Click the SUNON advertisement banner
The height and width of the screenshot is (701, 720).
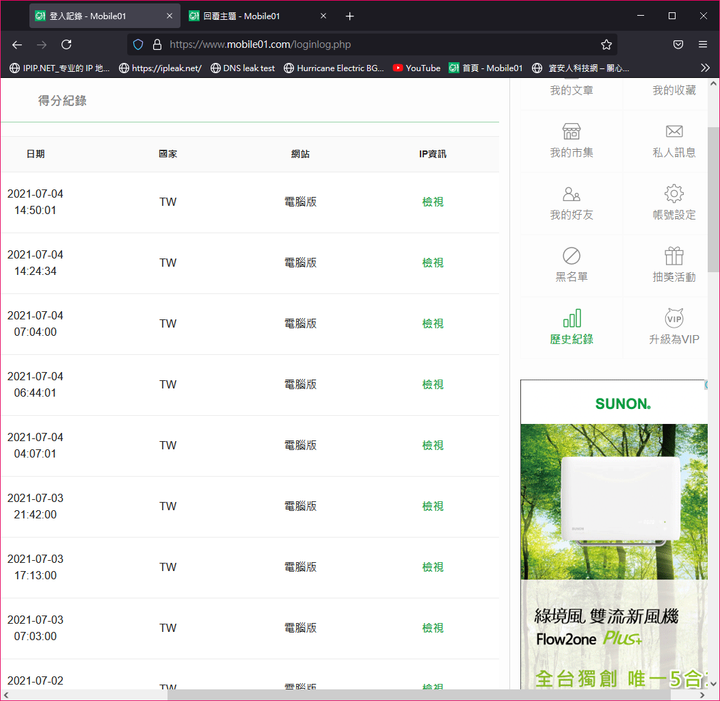point(614,535)
